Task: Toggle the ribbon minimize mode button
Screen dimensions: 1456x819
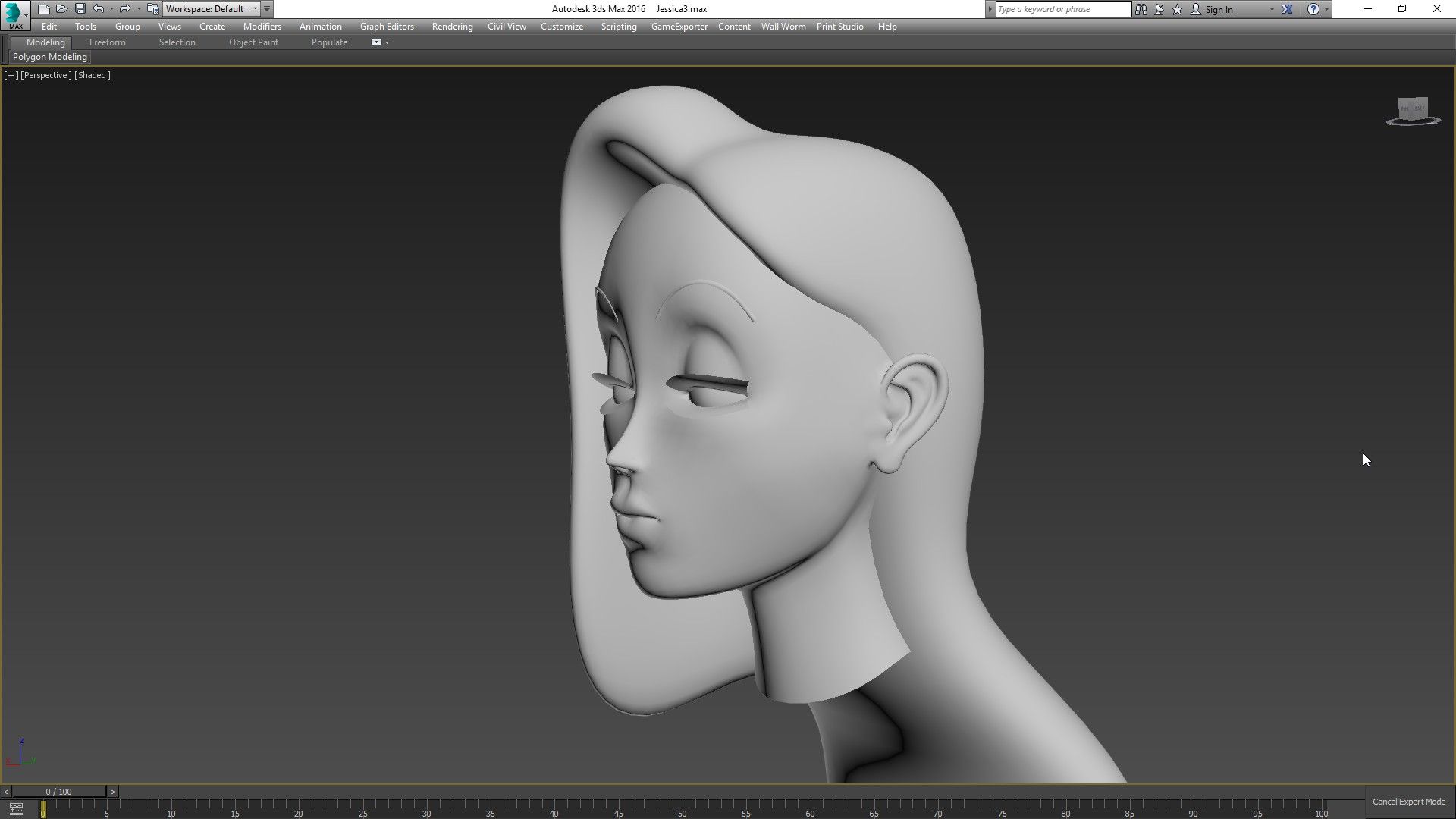Action: point(376,42)
